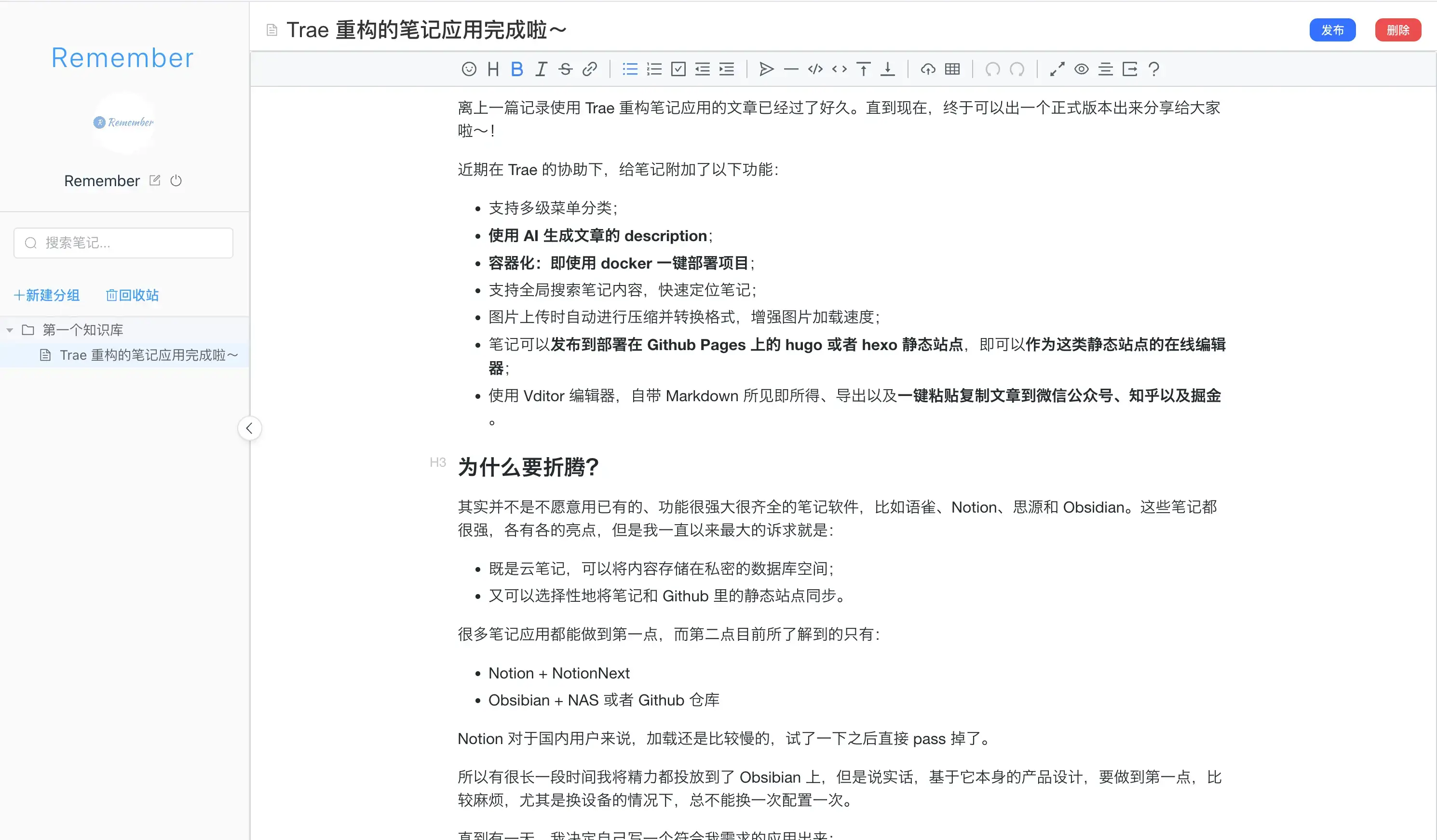
Task: Click the 容器化 docker bullet
Action: coord(621,263)
